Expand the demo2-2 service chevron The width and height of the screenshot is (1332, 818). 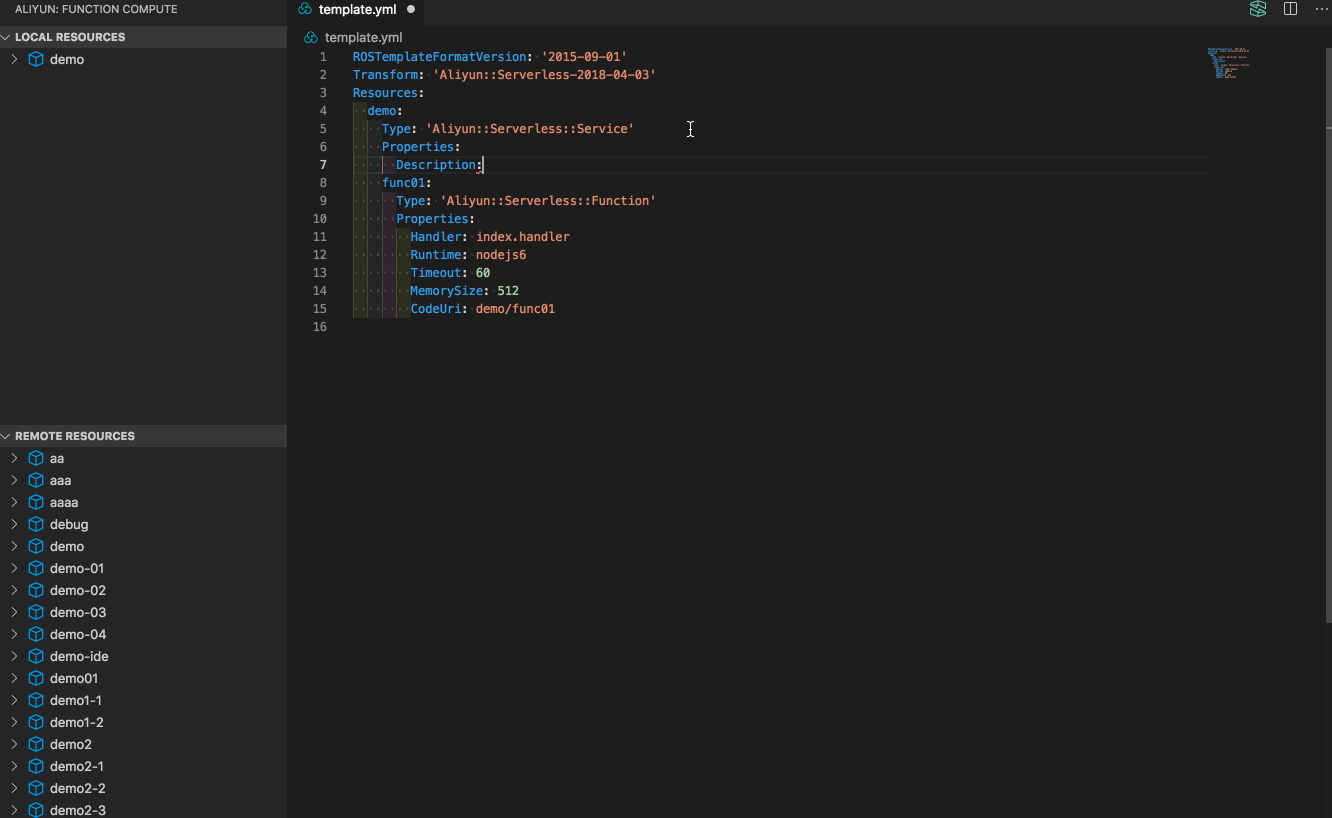(14, 788)
